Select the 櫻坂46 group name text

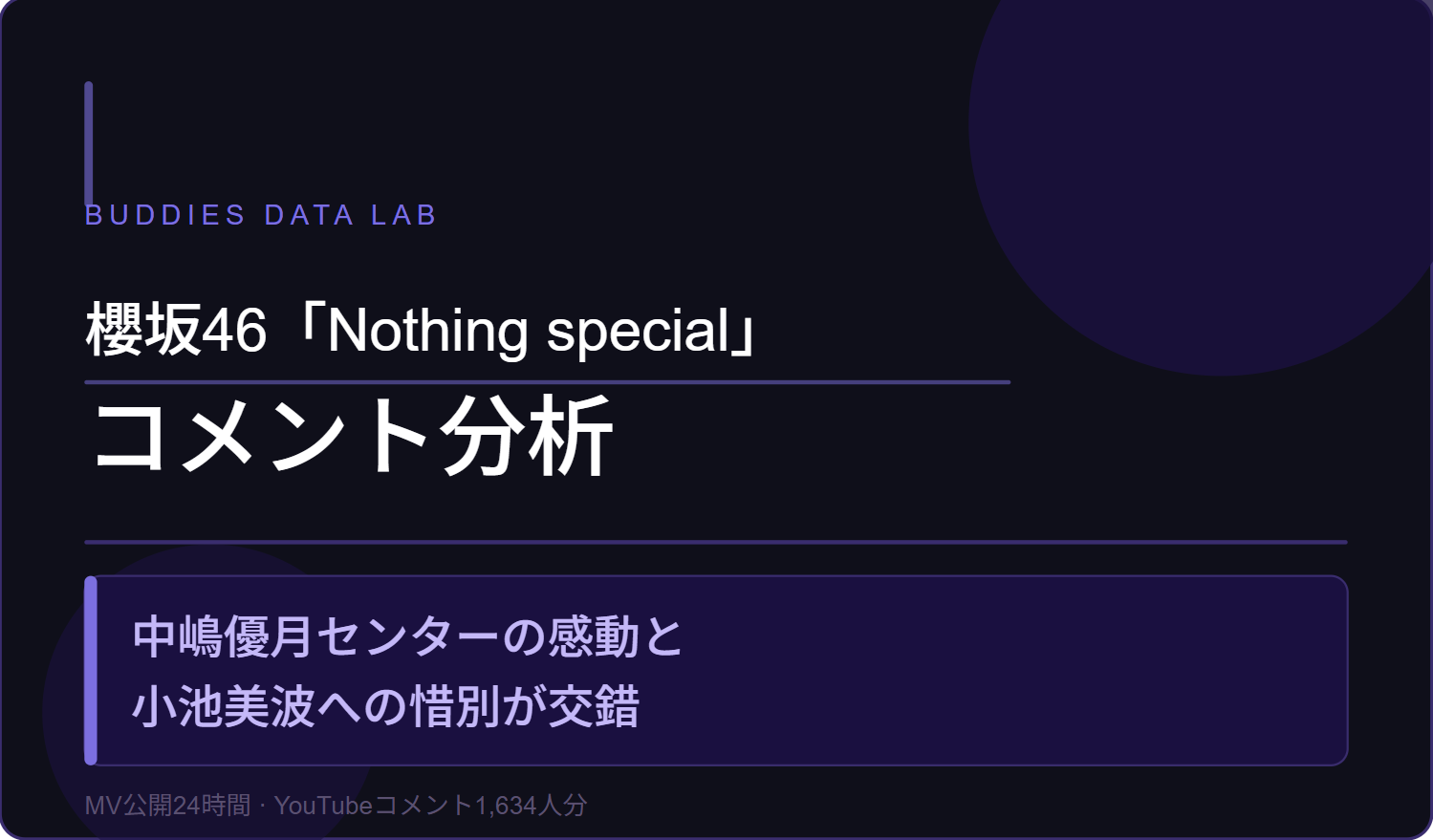coord(175,331)
